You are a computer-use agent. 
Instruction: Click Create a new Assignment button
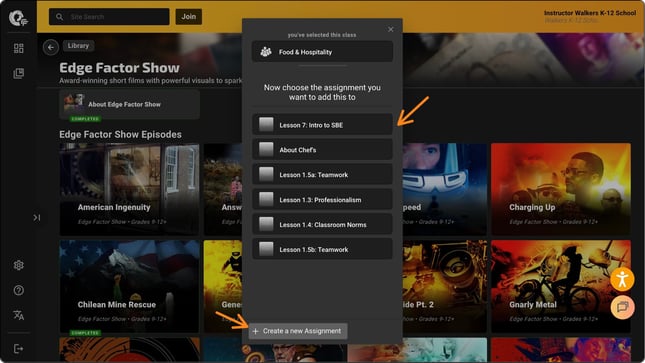coord(298,331)
